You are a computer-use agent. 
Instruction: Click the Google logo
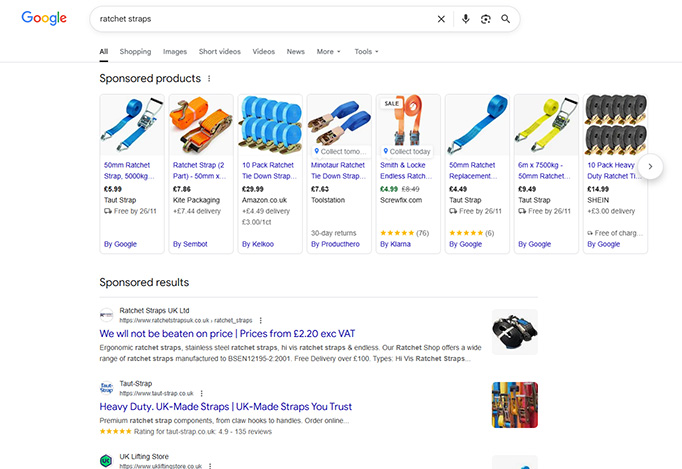pos(44,18)
